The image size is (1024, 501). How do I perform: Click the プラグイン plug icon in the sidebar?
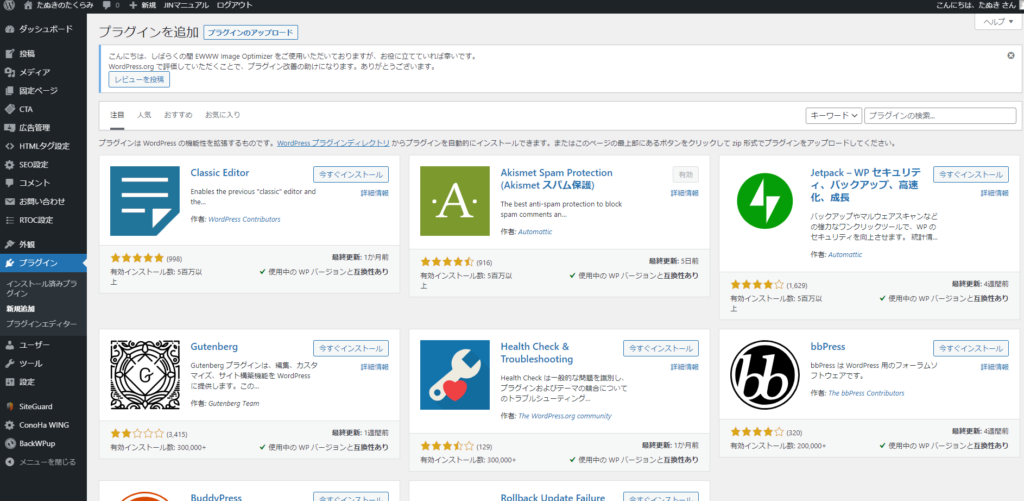(x=9, y=263)
